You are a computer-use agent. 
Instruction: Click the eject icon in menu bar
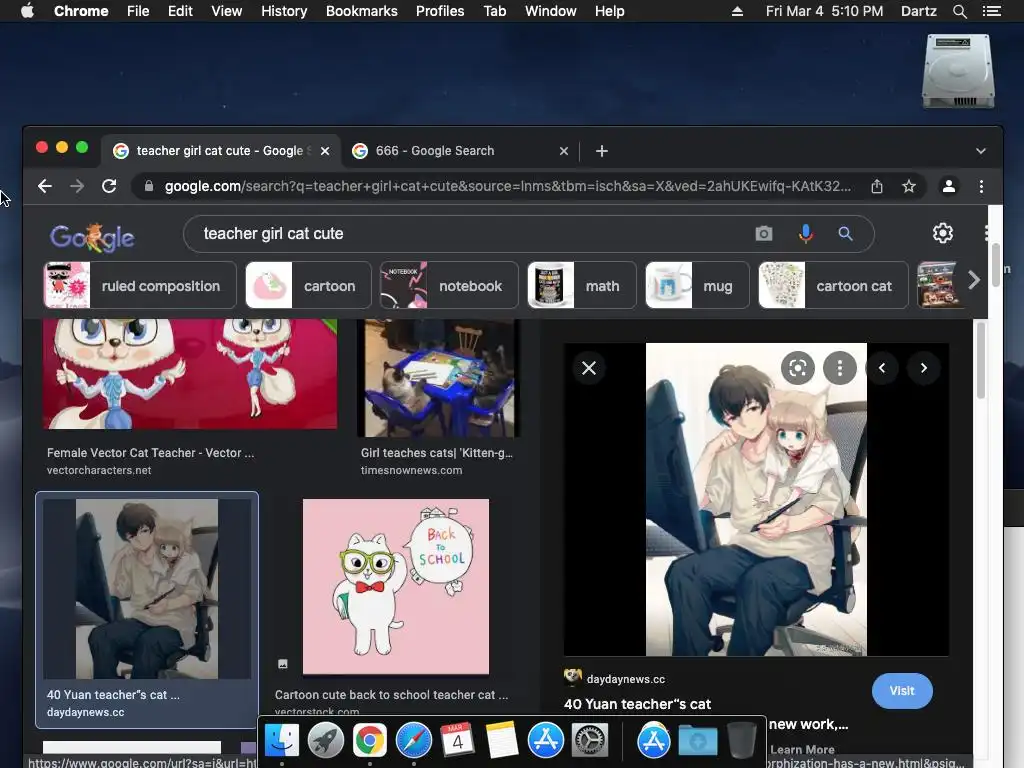point(737,11)
